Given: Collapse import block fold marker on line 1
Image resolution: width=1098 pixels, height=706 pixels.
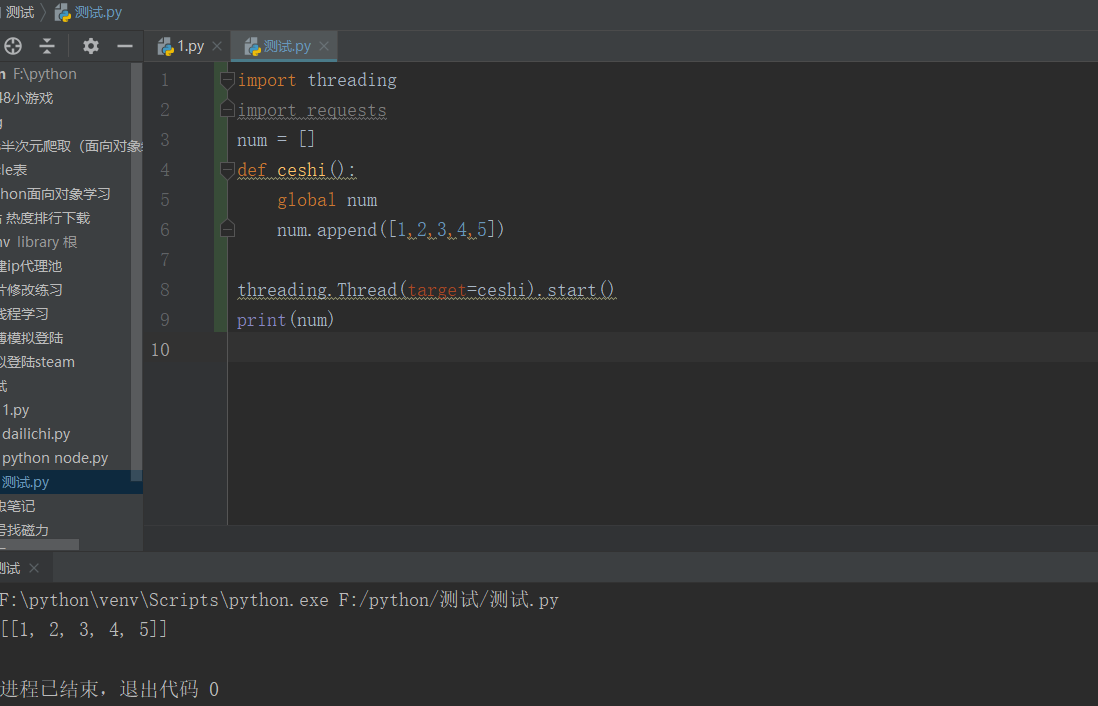Looking at the screenshot, I should point(227,79).
